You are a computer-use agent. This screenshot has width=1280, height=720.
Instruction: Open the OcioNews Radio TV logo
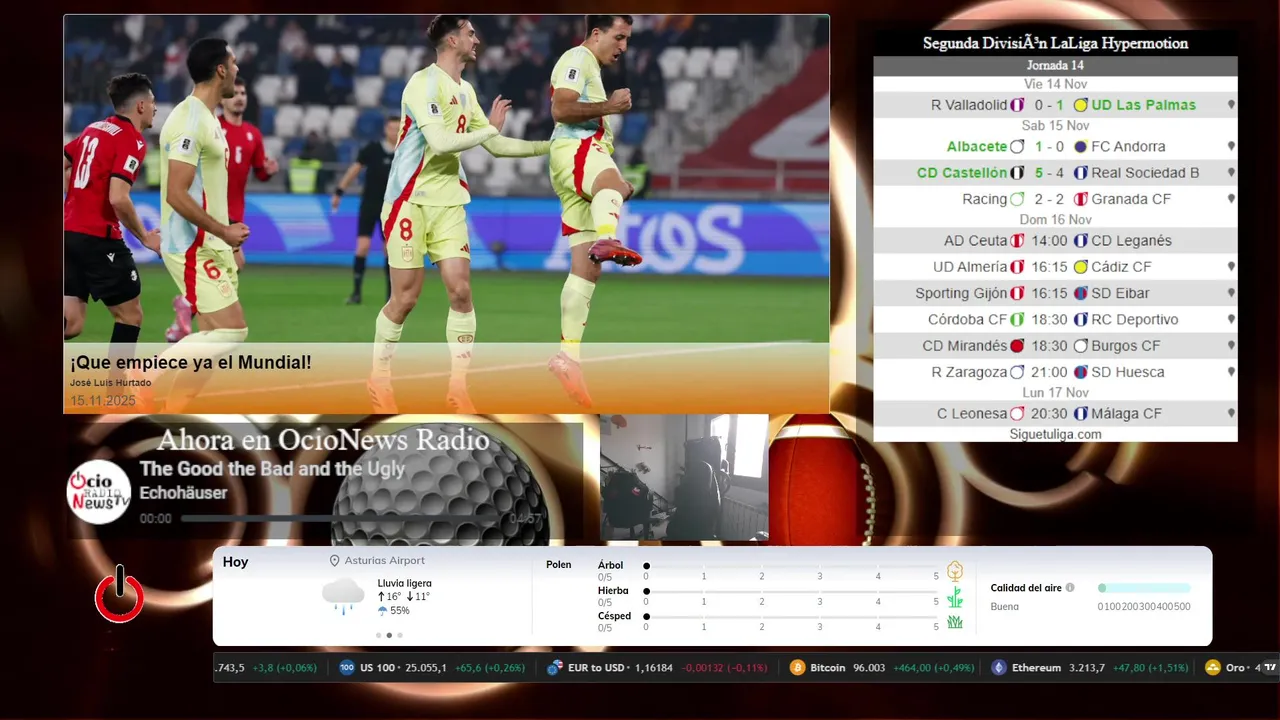(x=99, y=492)
